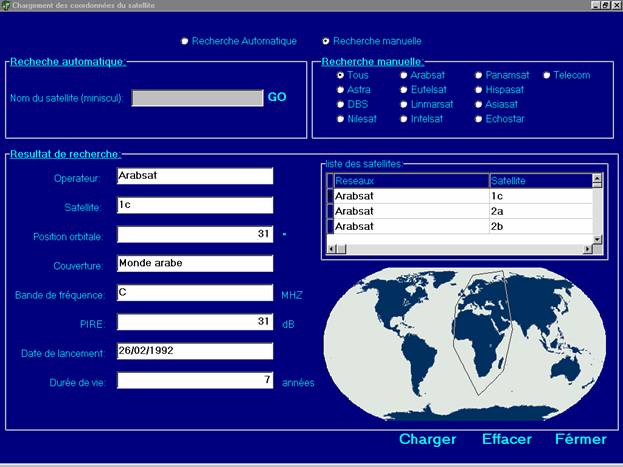Click the GO search button
The width and height of the screenshot is (623, 467).
coord(277,97)
